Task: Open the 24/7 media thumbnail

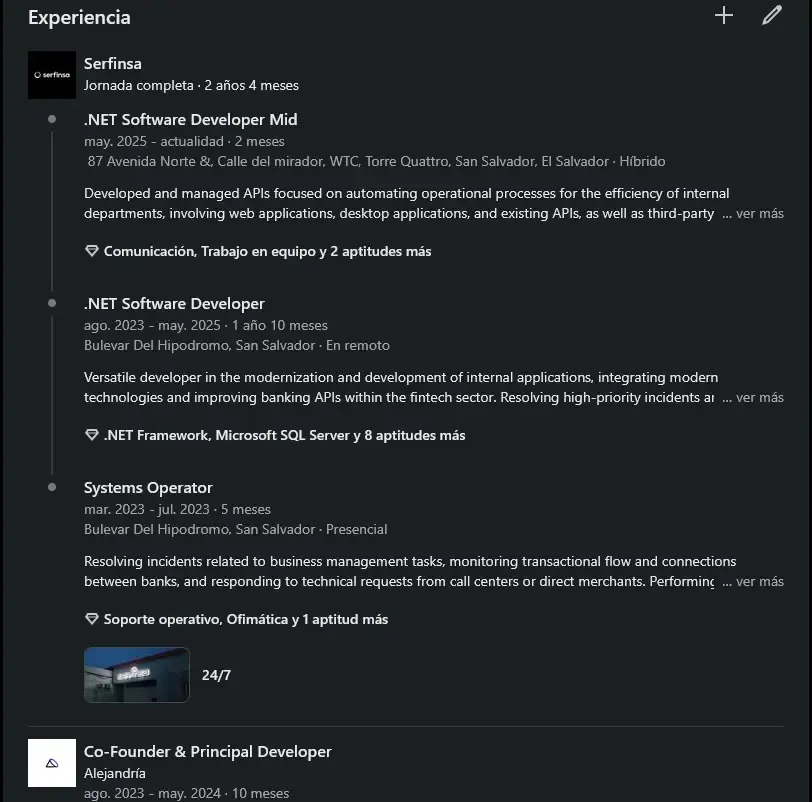Action: click(x=136, y=674)
